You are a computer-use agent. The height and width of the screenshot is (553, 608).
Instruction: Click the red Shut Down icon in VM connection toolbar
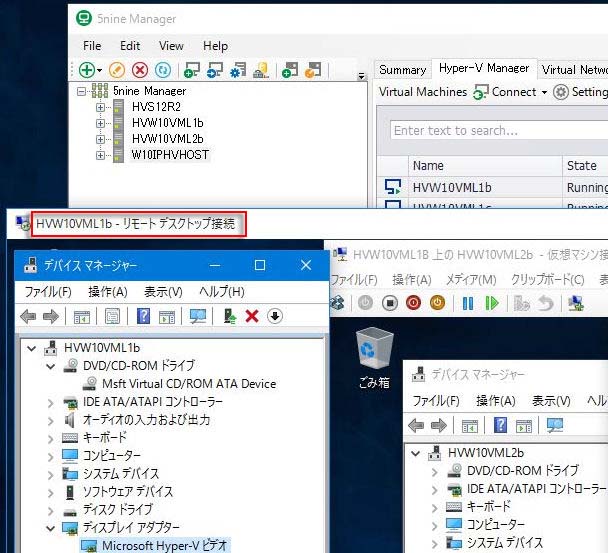click(413, 303)
